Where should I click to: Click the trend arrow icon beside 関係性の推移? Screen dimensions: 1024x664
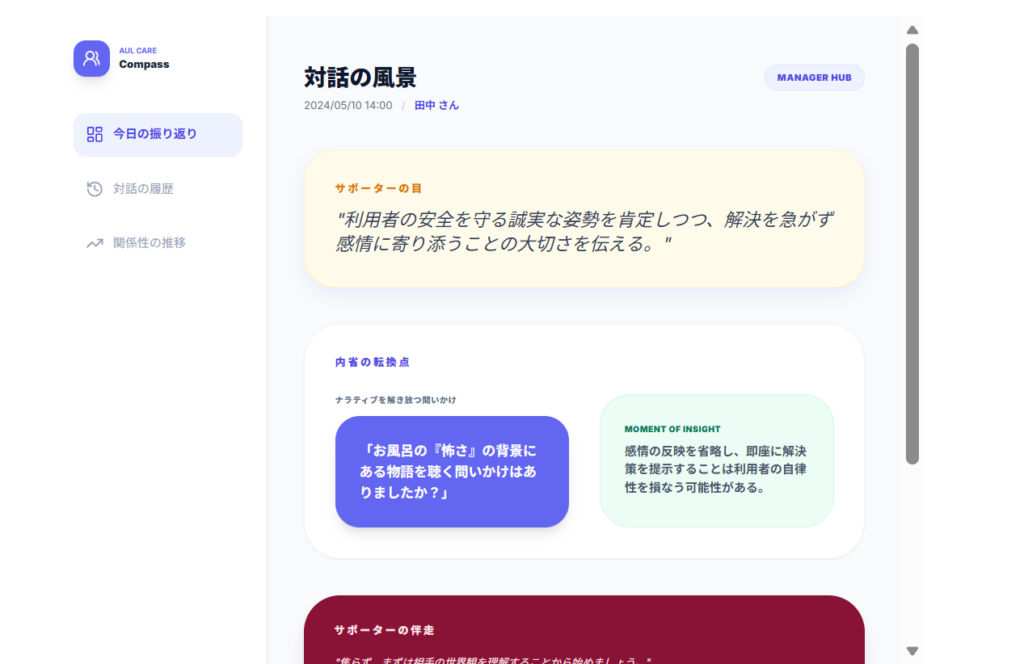click(95, 243)
